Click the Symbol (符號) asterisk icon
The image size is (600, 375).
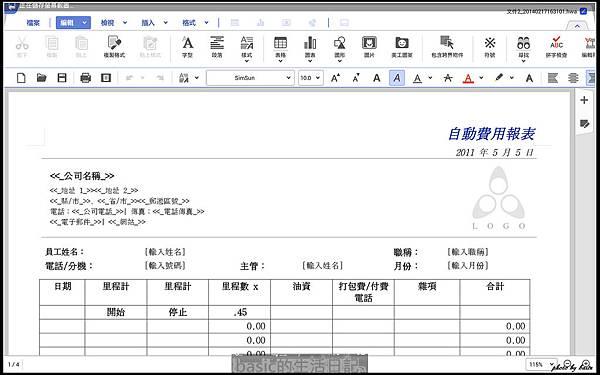[490, 43]
